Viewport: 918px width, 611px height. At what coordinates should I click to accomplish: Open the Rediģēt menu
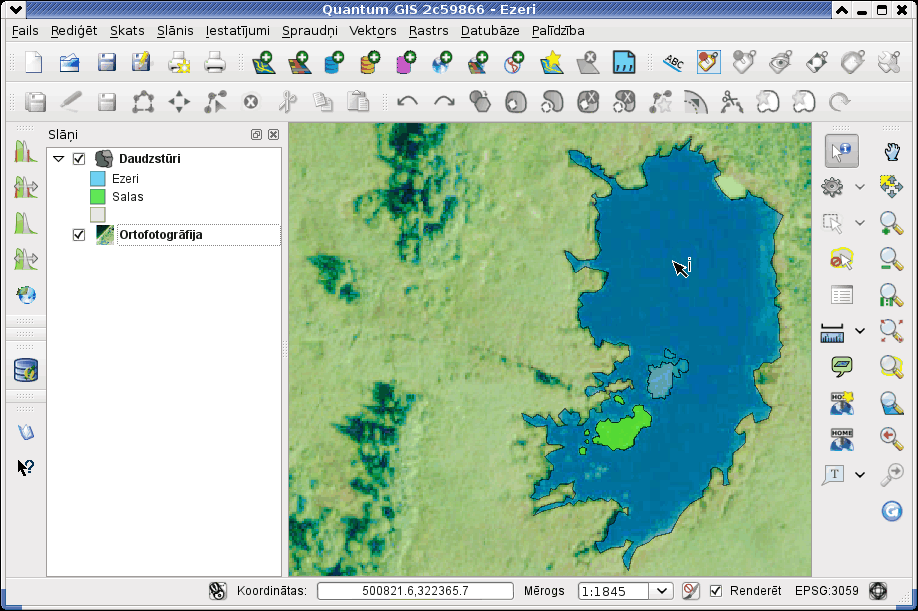click(74, 31)
